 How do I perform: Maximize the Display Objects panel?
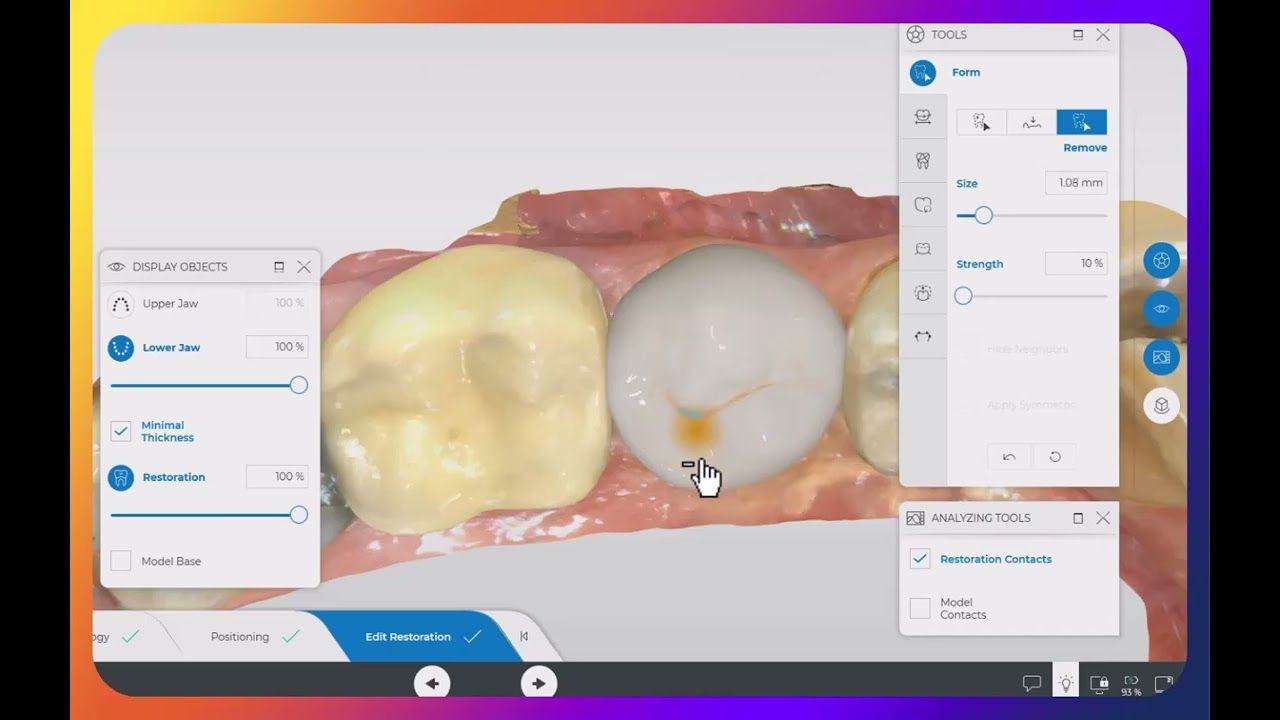[x=279, y=267]
